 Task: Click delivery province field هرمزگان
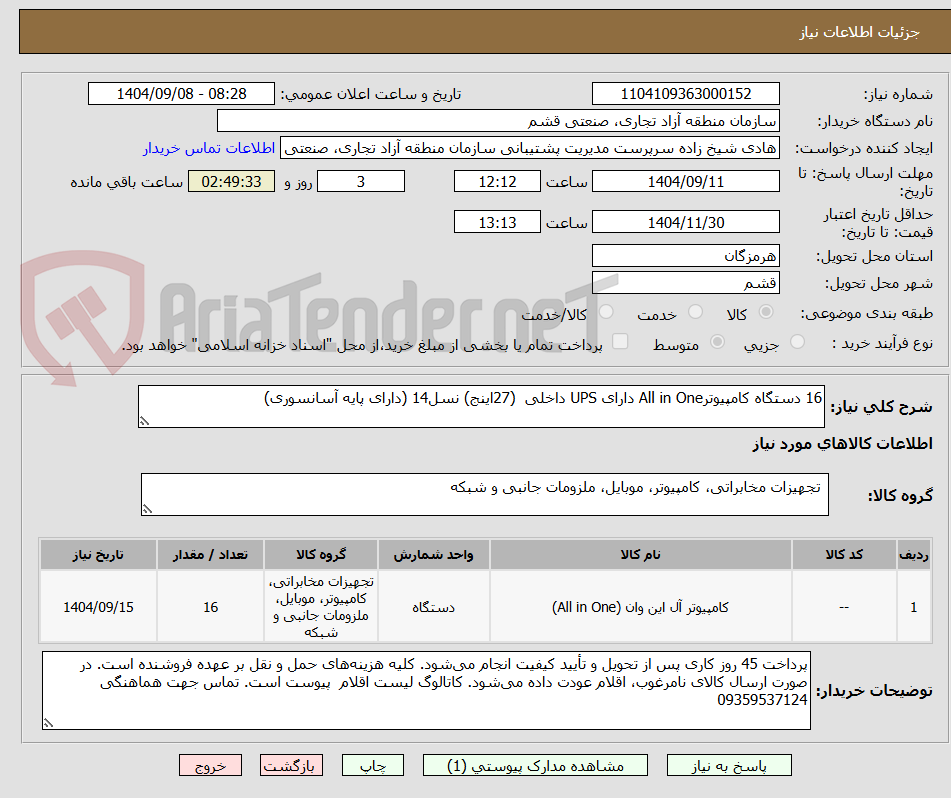pos(685,256)
